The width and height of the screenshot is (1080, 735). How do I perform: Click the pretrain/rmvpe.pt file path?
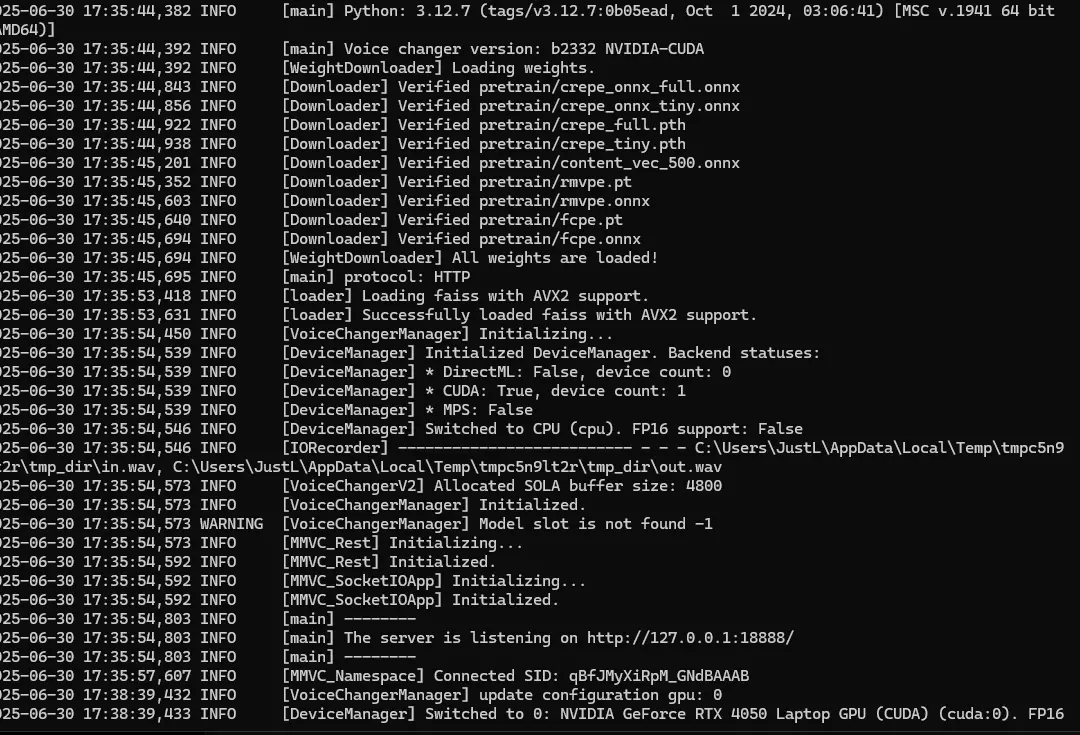coord(555,182)
